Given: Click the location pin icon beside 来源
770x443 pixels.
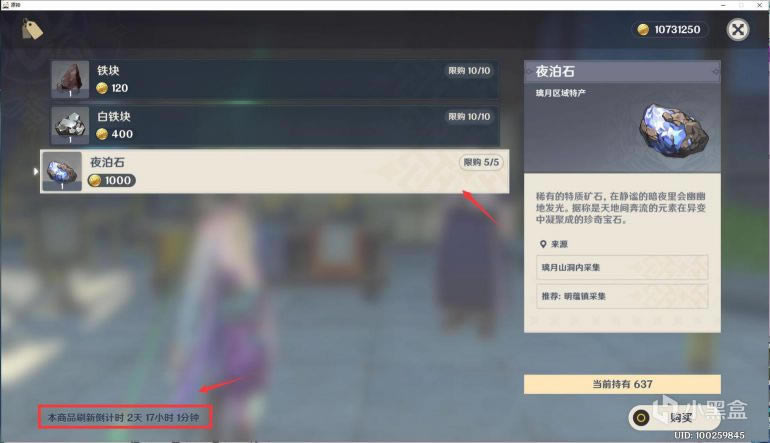Looking at the screenshot, I should (543, 243).
